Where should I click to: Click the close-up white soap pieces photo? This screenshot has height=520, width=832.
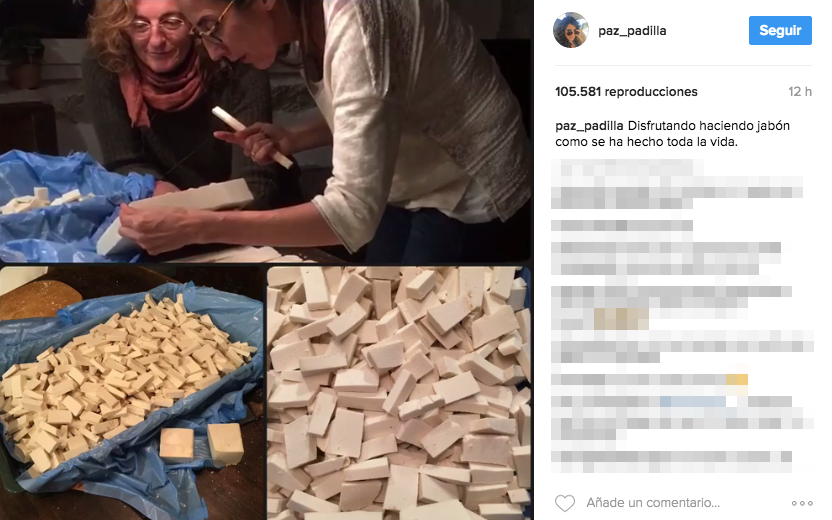tap(399, 393)
